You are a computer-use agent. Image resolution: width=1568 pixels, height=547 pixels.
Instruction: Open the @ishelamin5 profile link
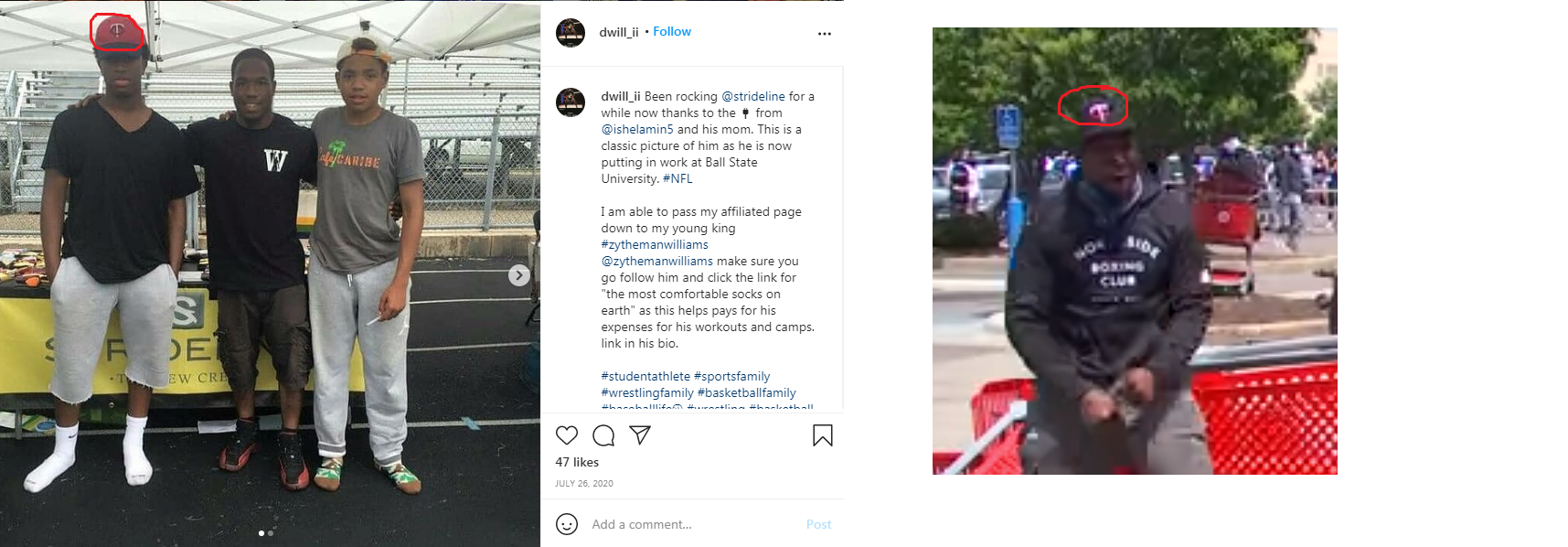[637, 129]
